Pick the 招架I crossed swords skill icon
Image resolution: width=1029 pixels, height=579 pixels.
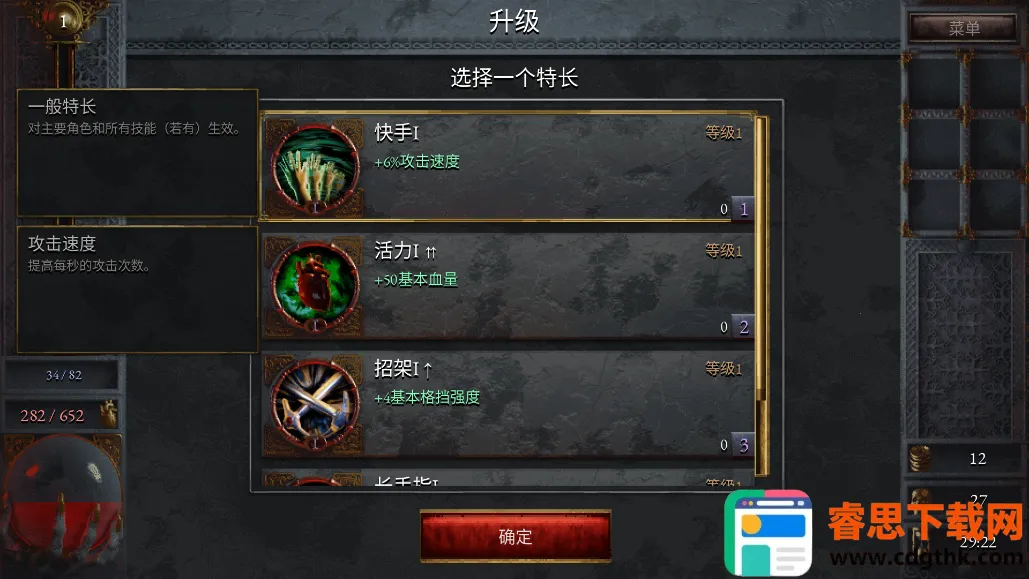[315, 404]
